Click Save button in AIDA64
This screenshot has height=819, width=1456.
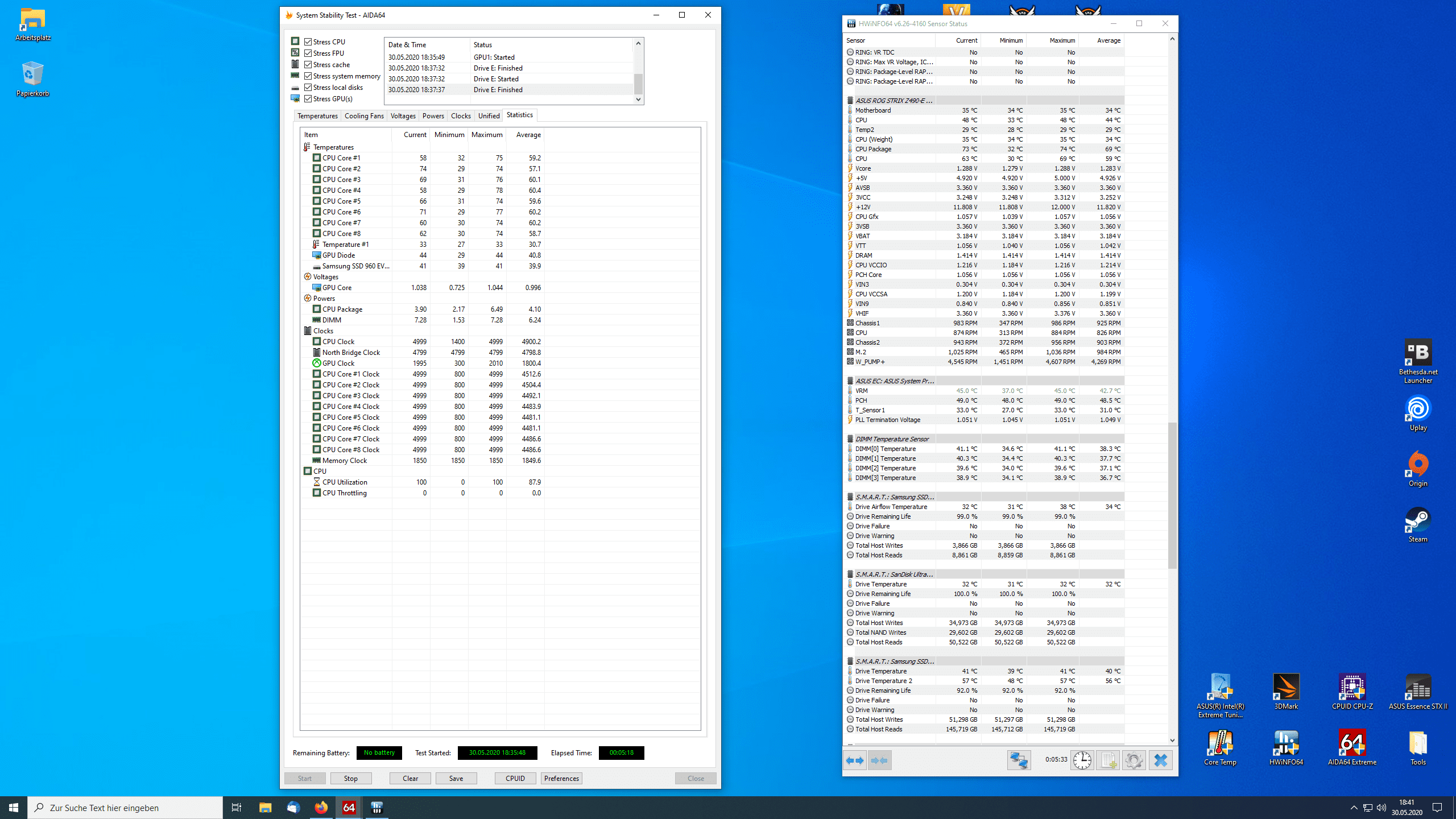tap(456, 778)
